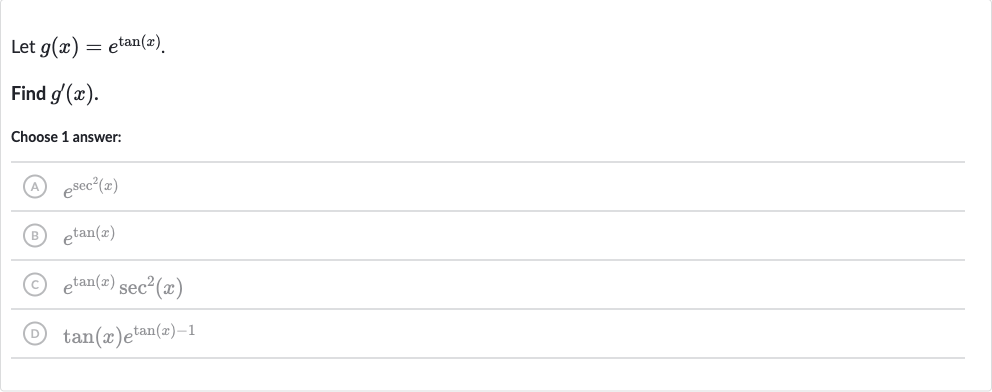Click the 'Choose 1 answer:' label
The width and height of the screenshot is (992, 392).
pyautogui.click(x=66, y=137)
